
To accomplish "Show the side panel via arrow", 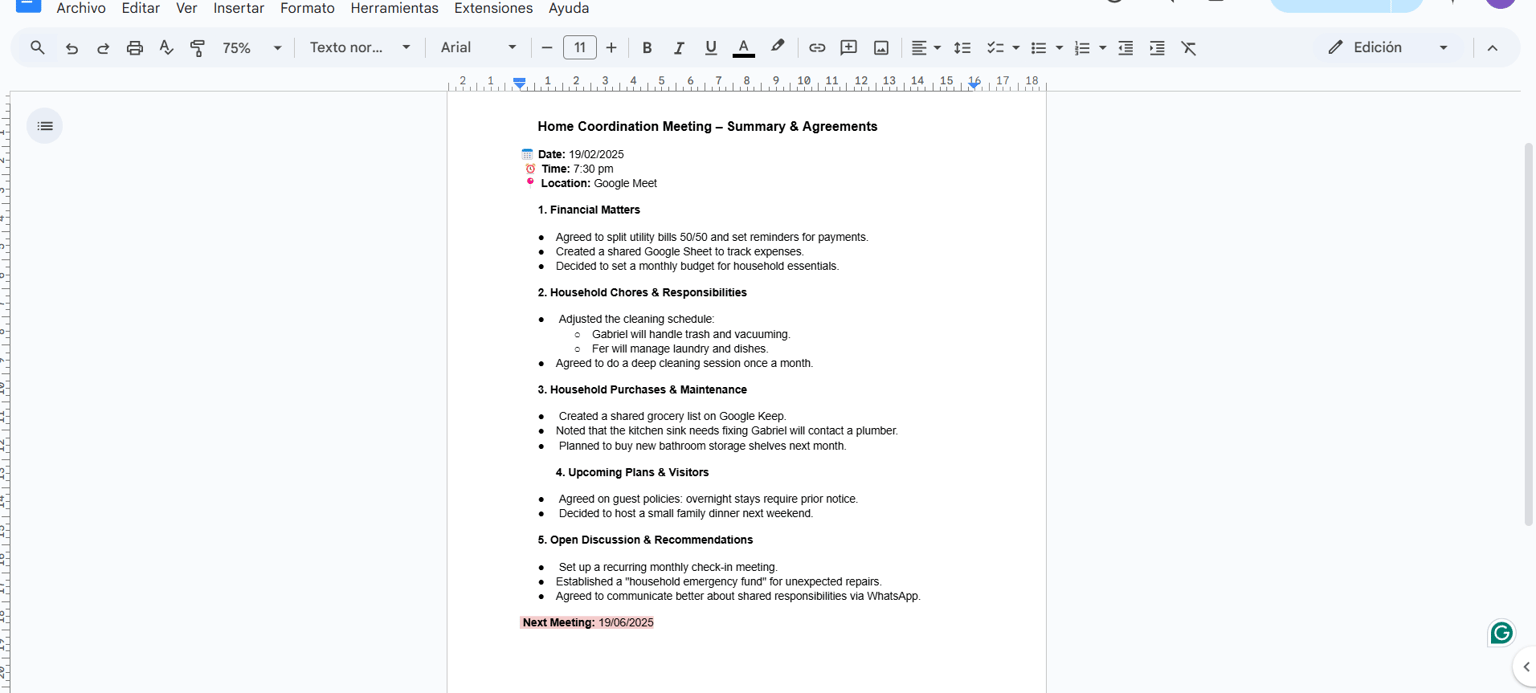I will click(x=1525, y=667).
